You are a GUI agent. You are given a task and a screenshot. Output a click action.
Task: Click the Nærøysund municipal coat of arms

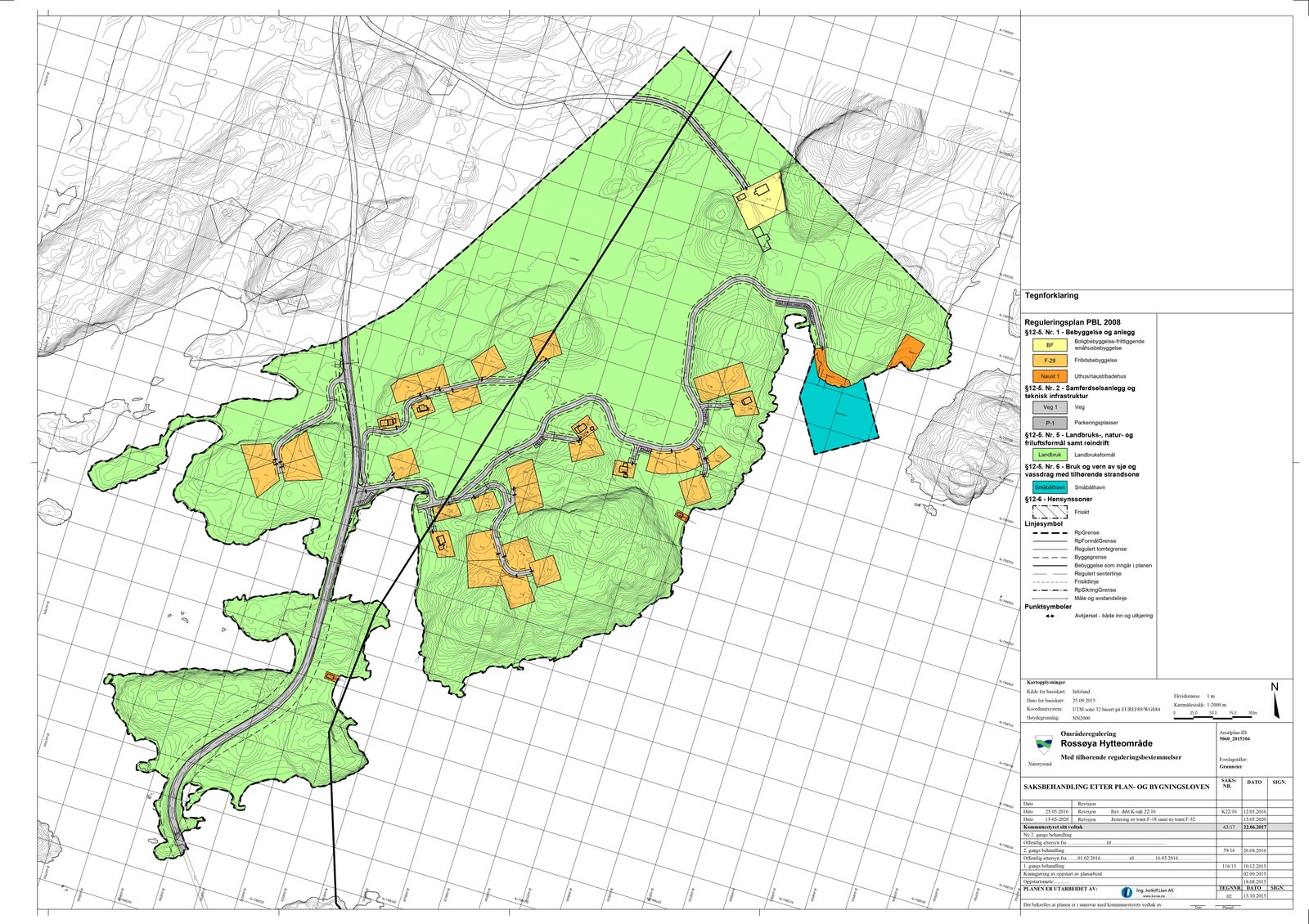[1043, 745]
